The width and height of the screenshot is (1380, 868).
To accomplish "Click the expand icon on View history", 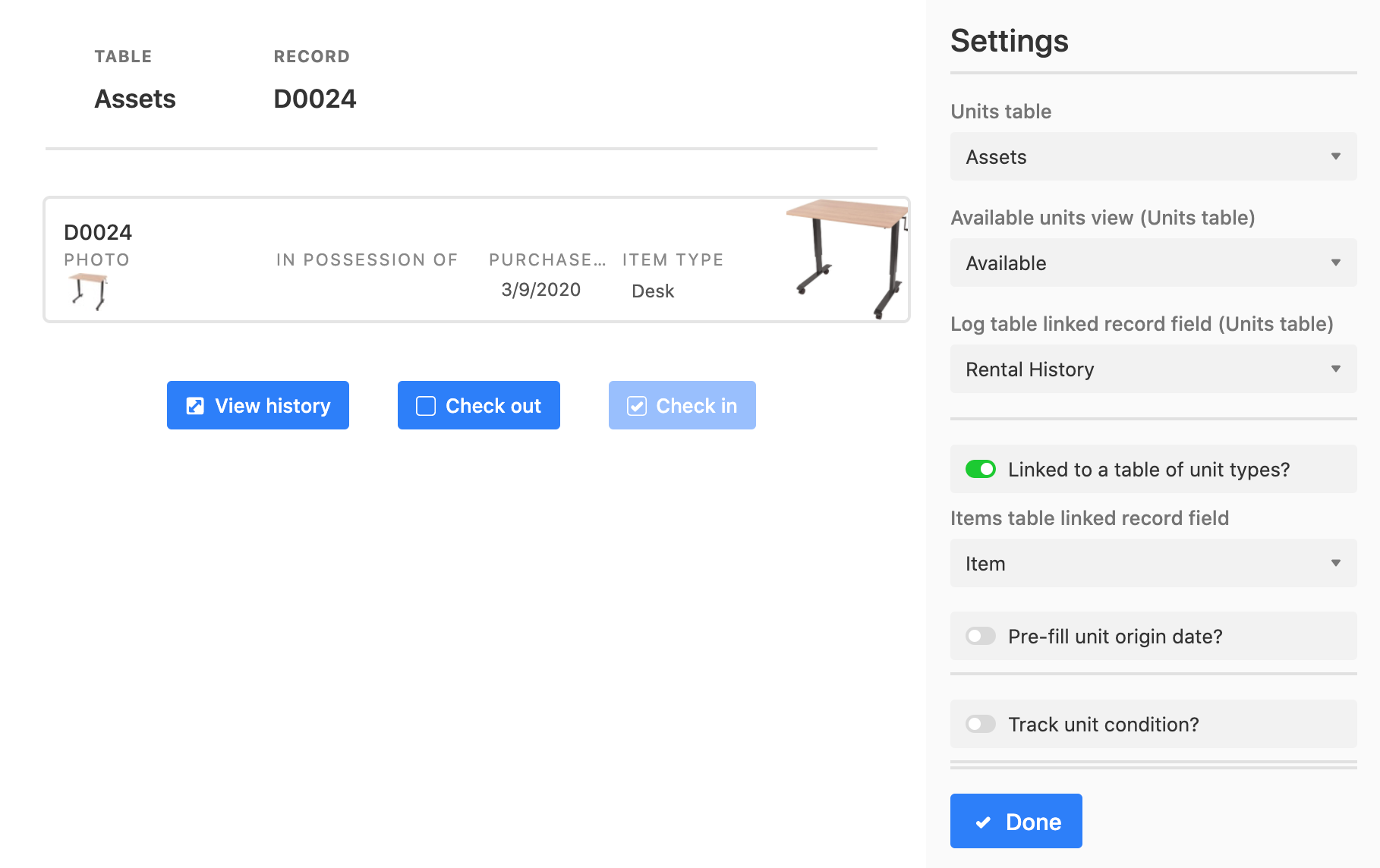I will (195, 406).
